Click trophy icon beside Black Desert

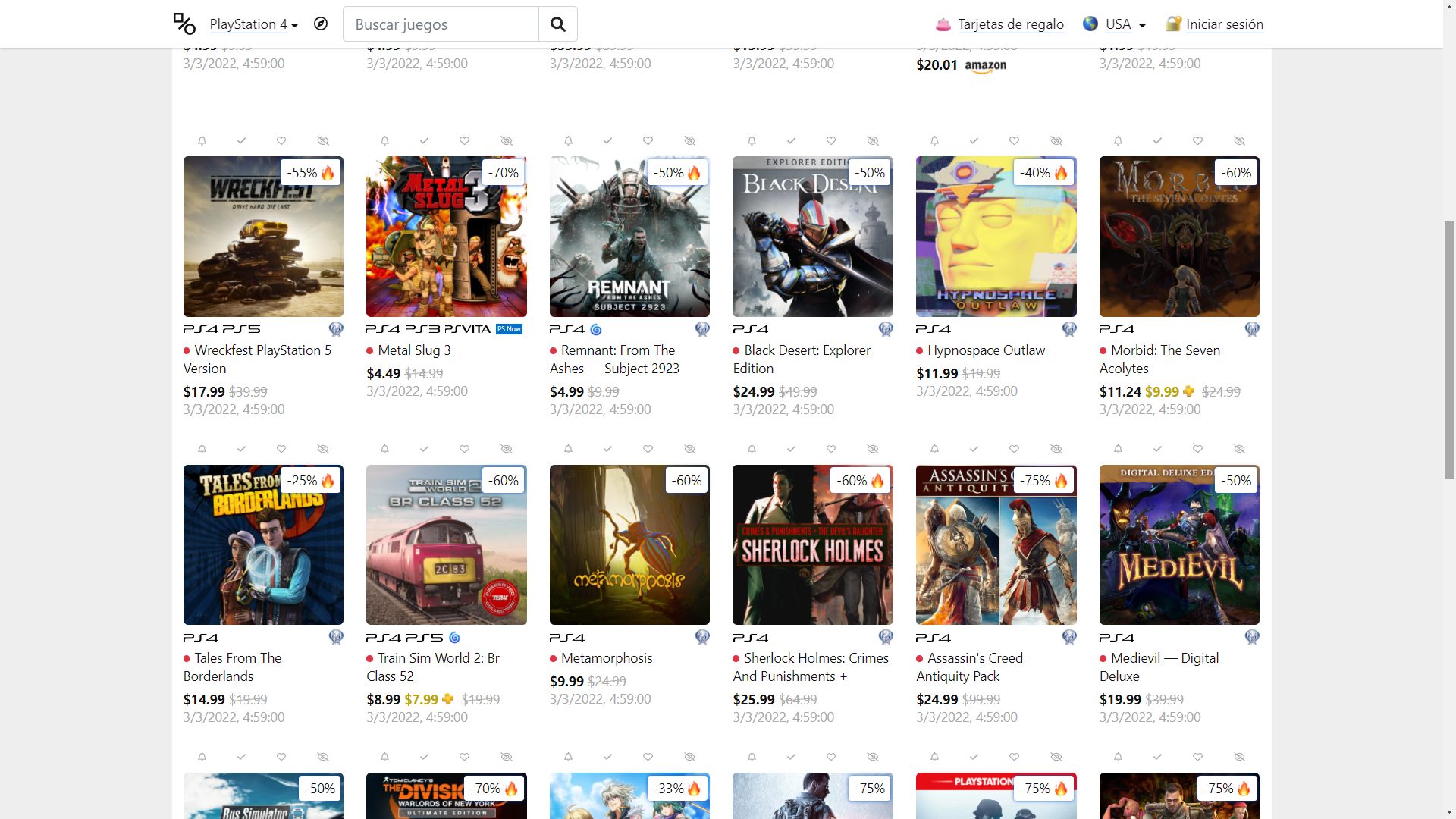coord(885,329)
